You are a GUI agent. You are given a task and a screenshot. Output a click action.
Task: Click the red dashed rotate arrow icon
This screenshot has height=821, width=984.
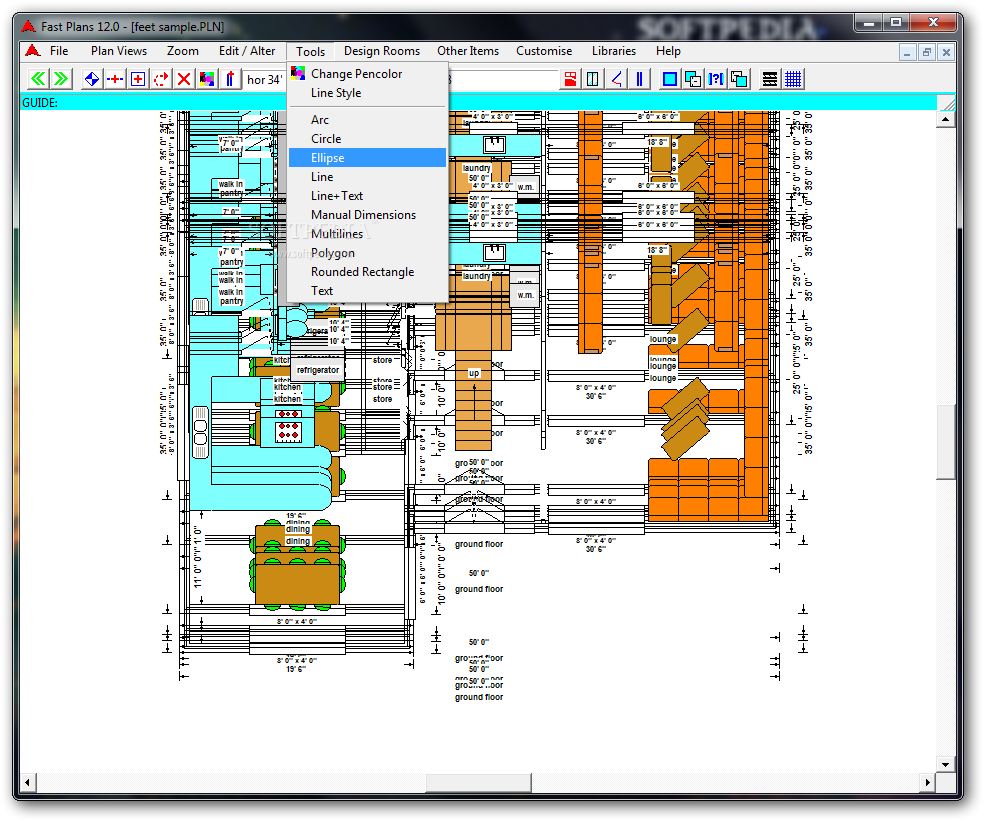161,79
